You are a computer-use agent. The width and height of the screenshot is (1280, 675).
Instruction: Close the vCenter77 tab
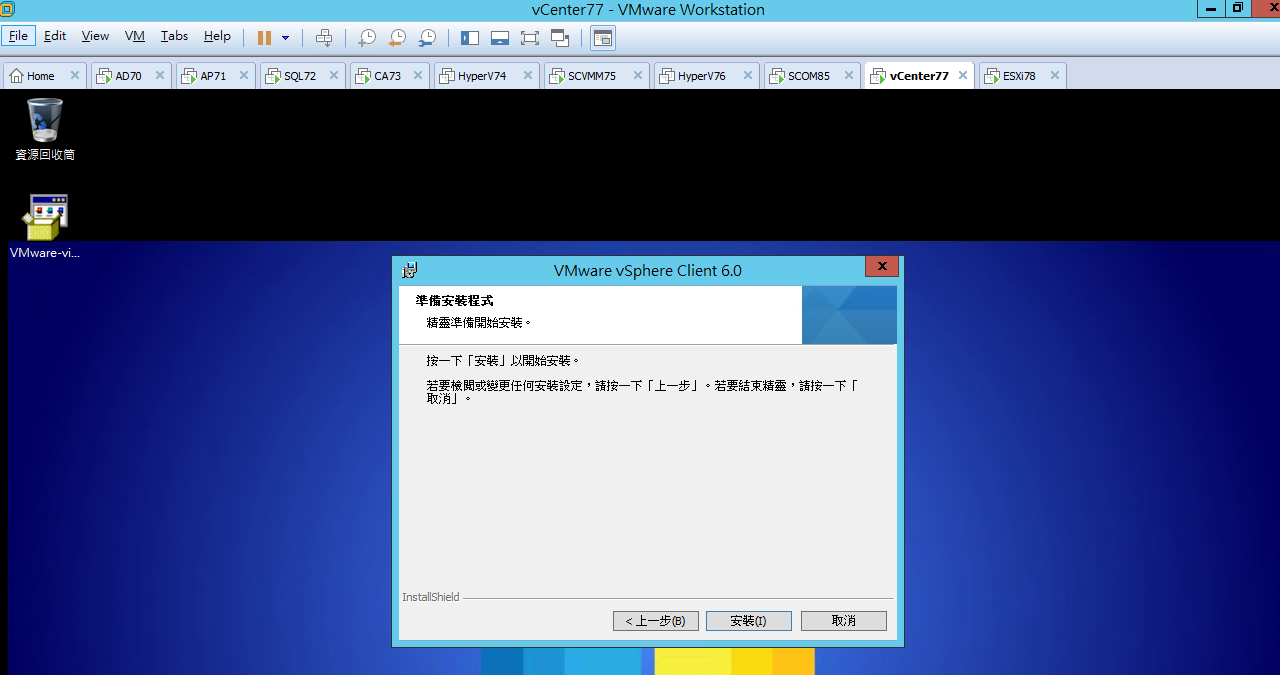pos(963,75)
